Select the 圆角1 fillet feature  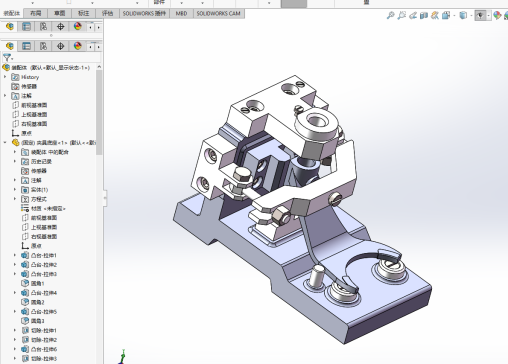[33, 283]
